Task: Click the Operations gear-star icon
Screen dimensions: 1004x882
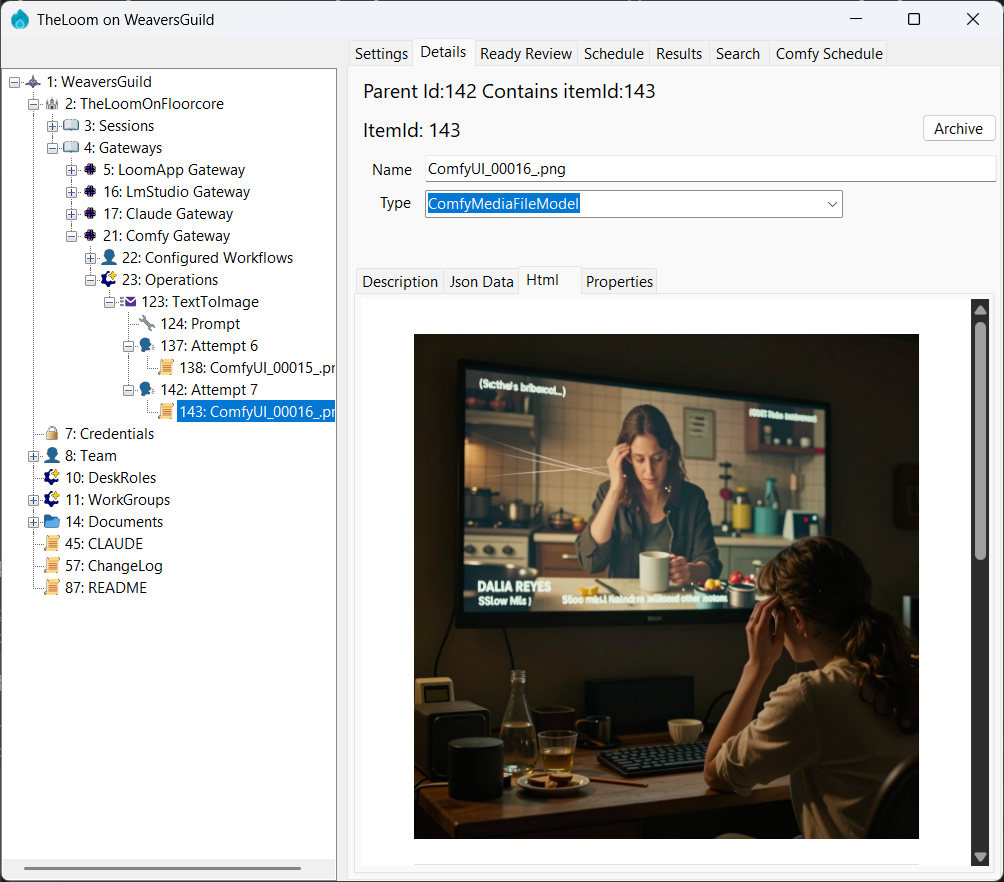Action: tap(109, 279)
